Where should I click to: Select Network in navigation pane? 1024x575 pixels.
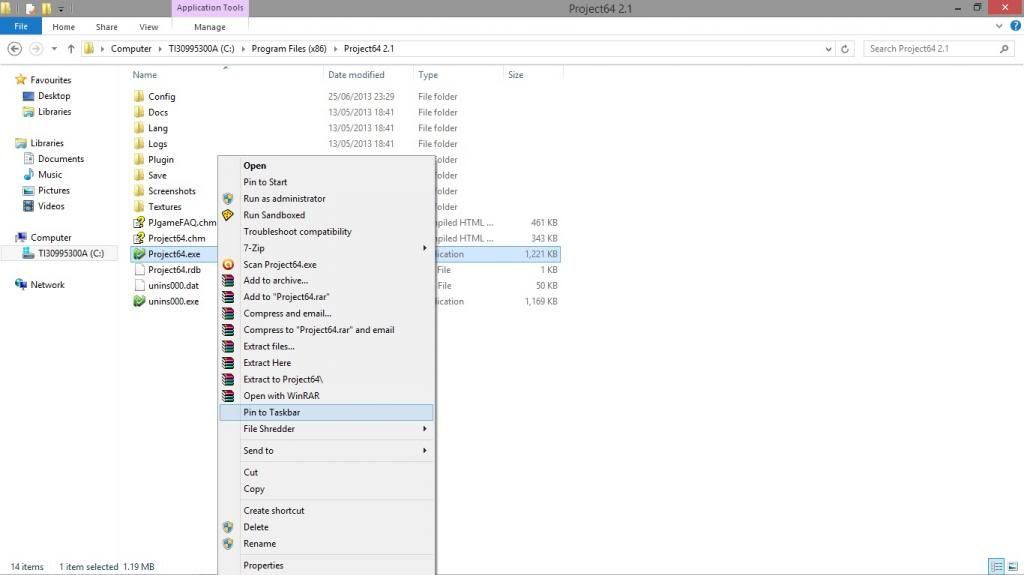[47, 285]
